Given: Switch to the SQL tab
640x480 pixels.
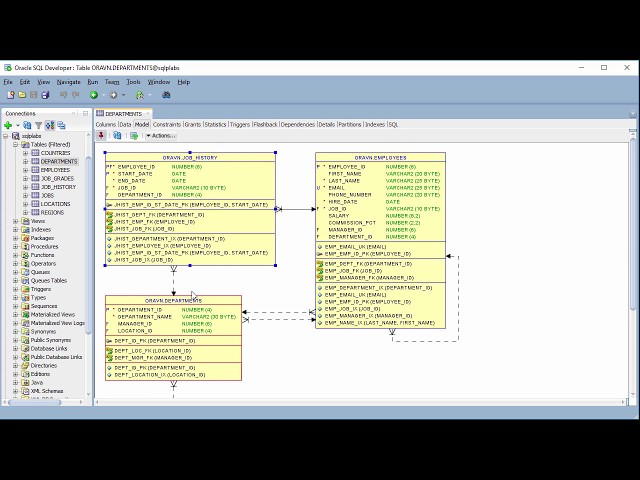Looking at the screenshot, I should [x=393, y=124].
